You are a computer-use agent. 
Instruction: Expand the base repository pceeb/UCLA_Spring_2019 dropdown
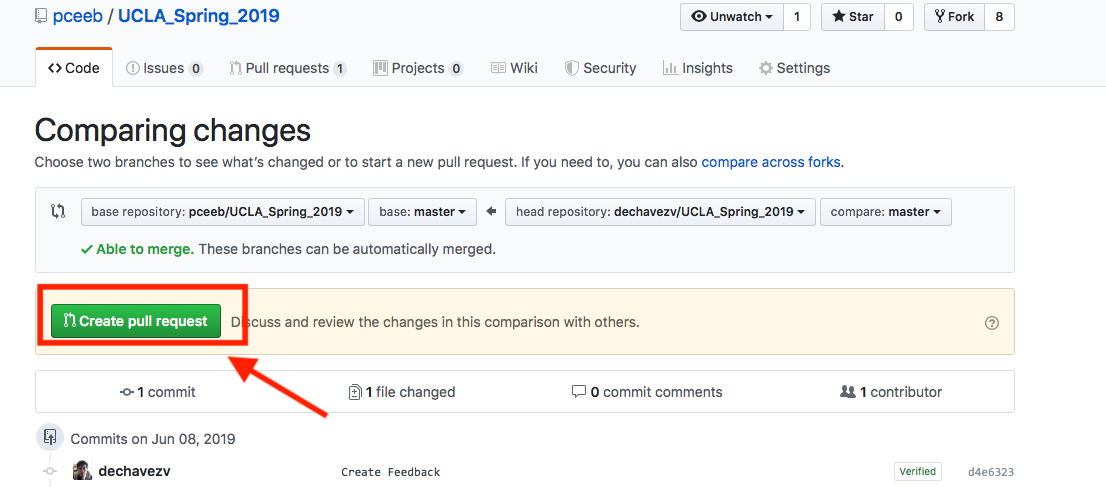click(223, 212)
